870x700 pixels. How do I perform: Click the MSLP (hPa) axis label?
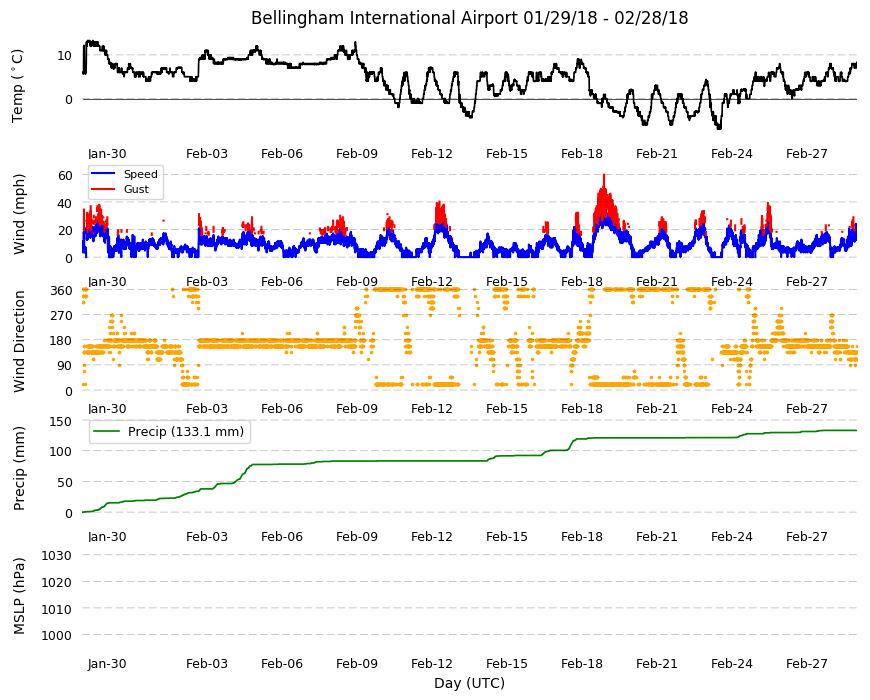pyautogui.click(x=19, y=596)
